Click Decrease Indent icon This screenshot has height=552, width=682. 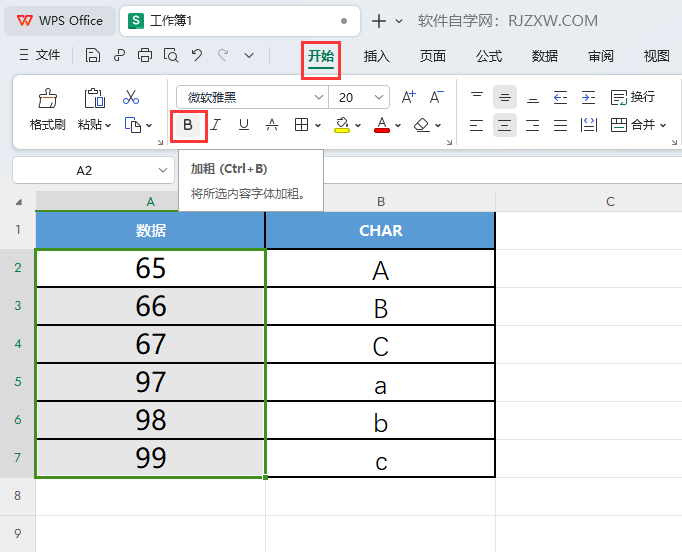coord(560,97)
